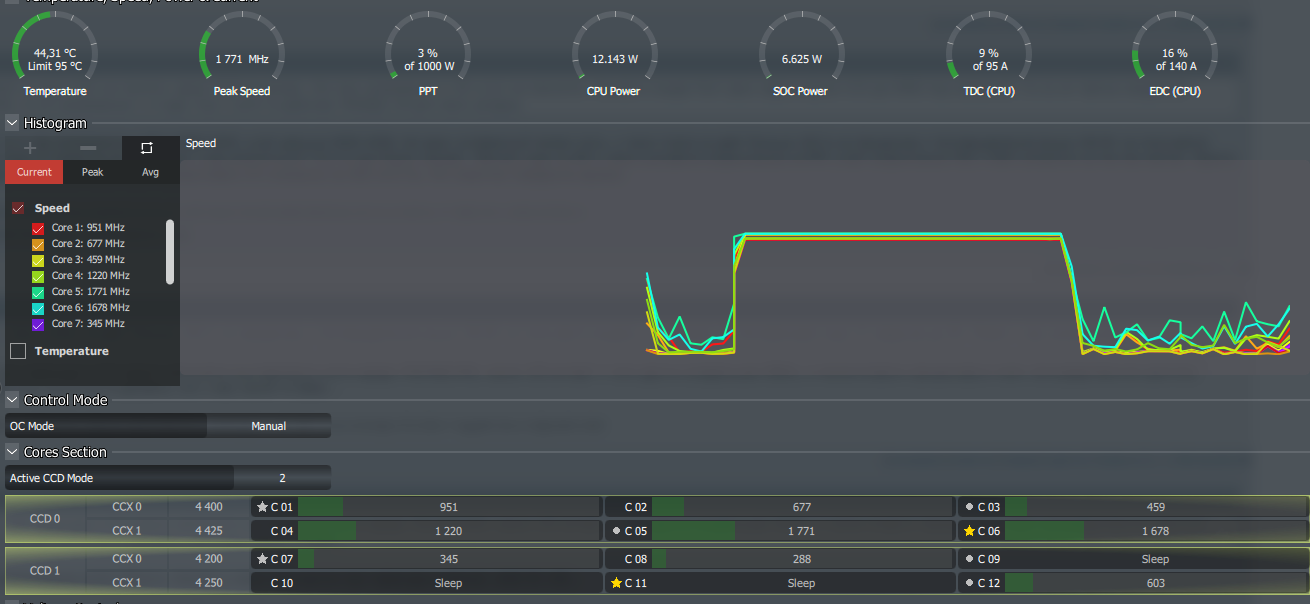
Task: Open the OC Mode Manual selector
Action: pyautogui.click(x=268, y=426)
